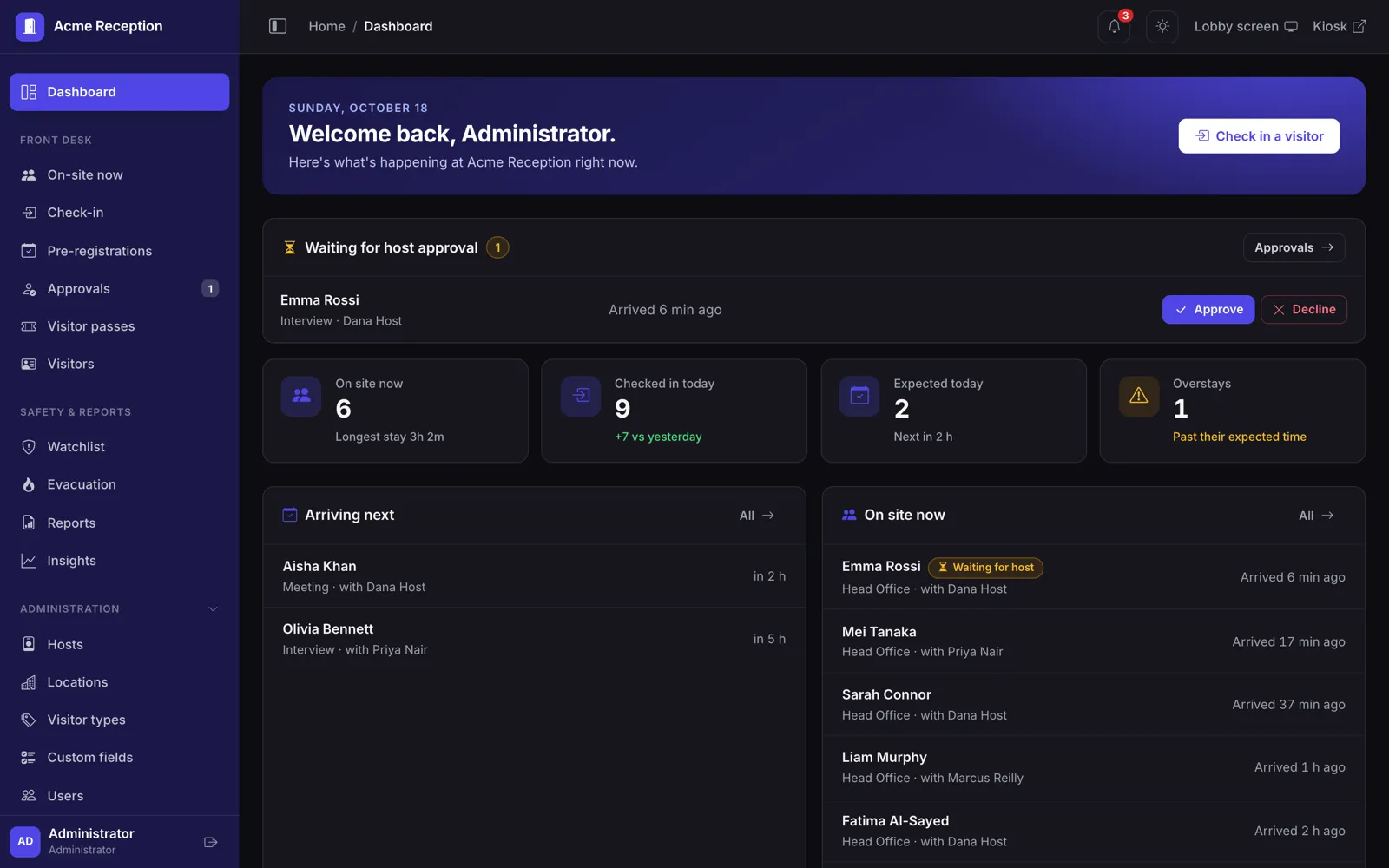View All in On site now panel
Viewport: 1389px width, 868px height.
coord(1316,516)
